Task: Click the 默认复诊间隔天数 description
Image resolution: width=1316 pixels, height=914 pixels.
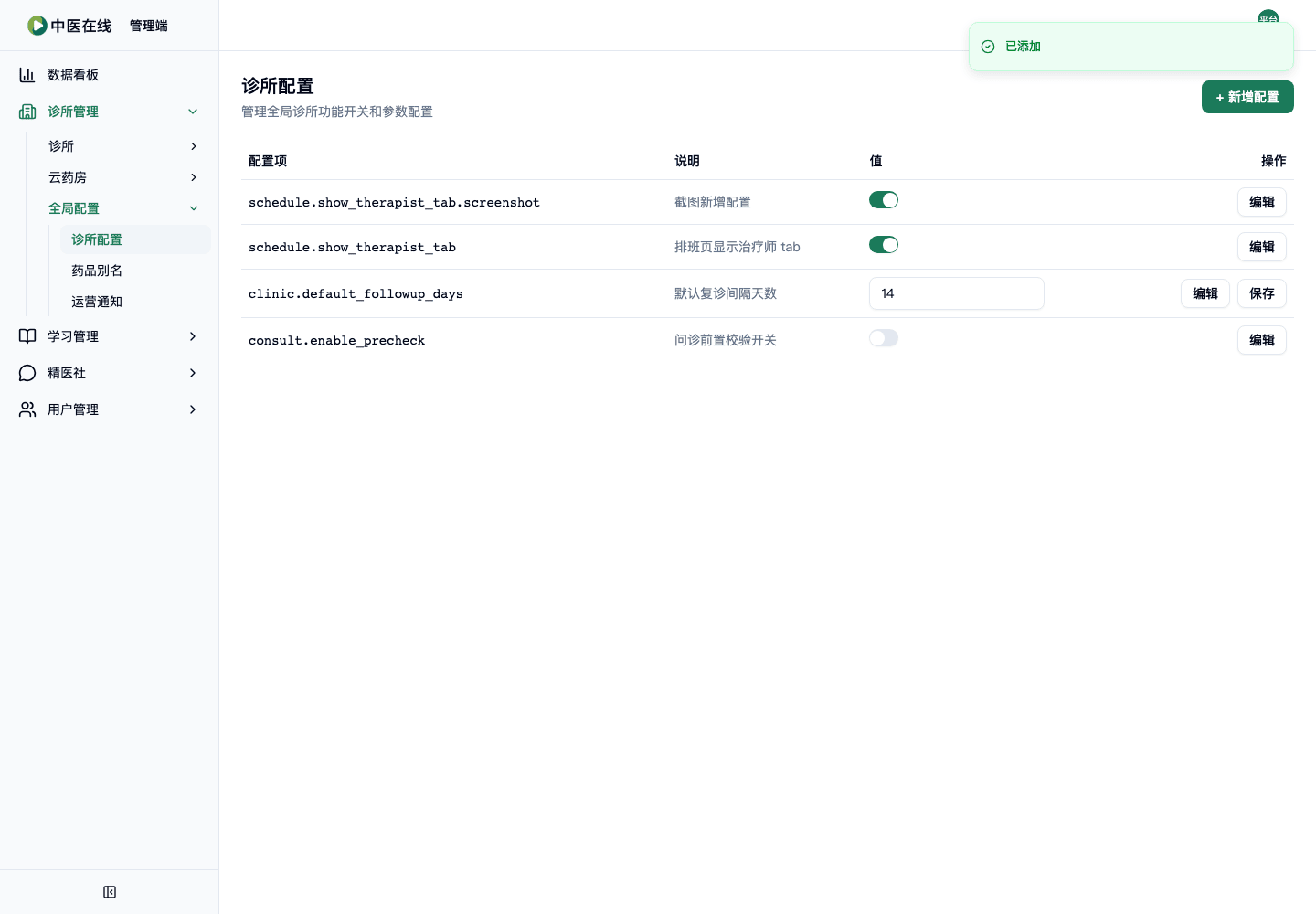Action: [x=726, y=293]
